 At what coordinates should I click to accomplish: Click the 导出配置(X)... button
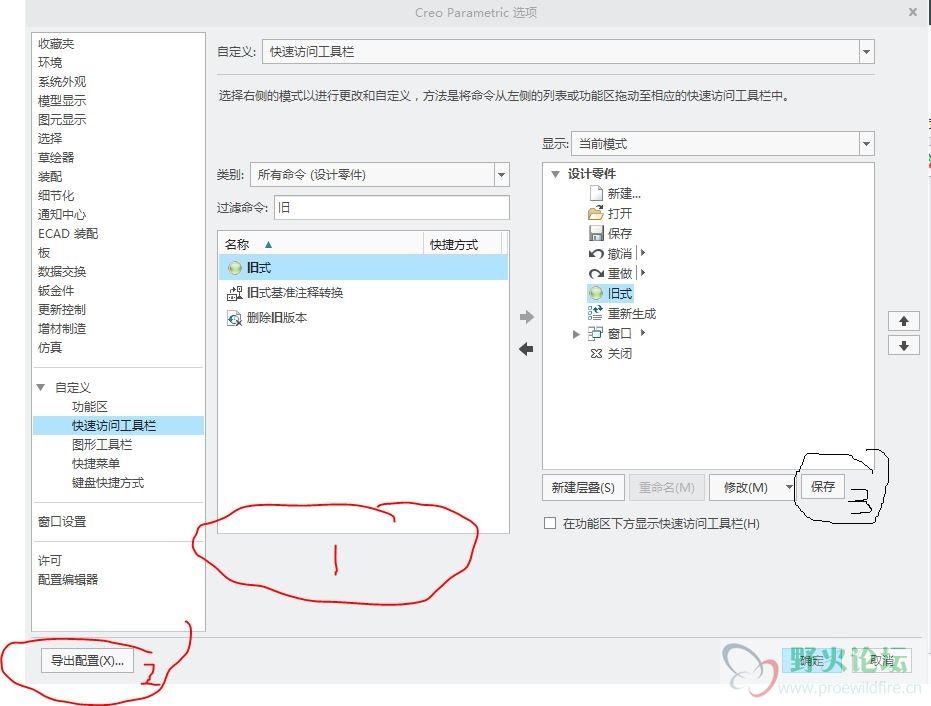[87, 660]
